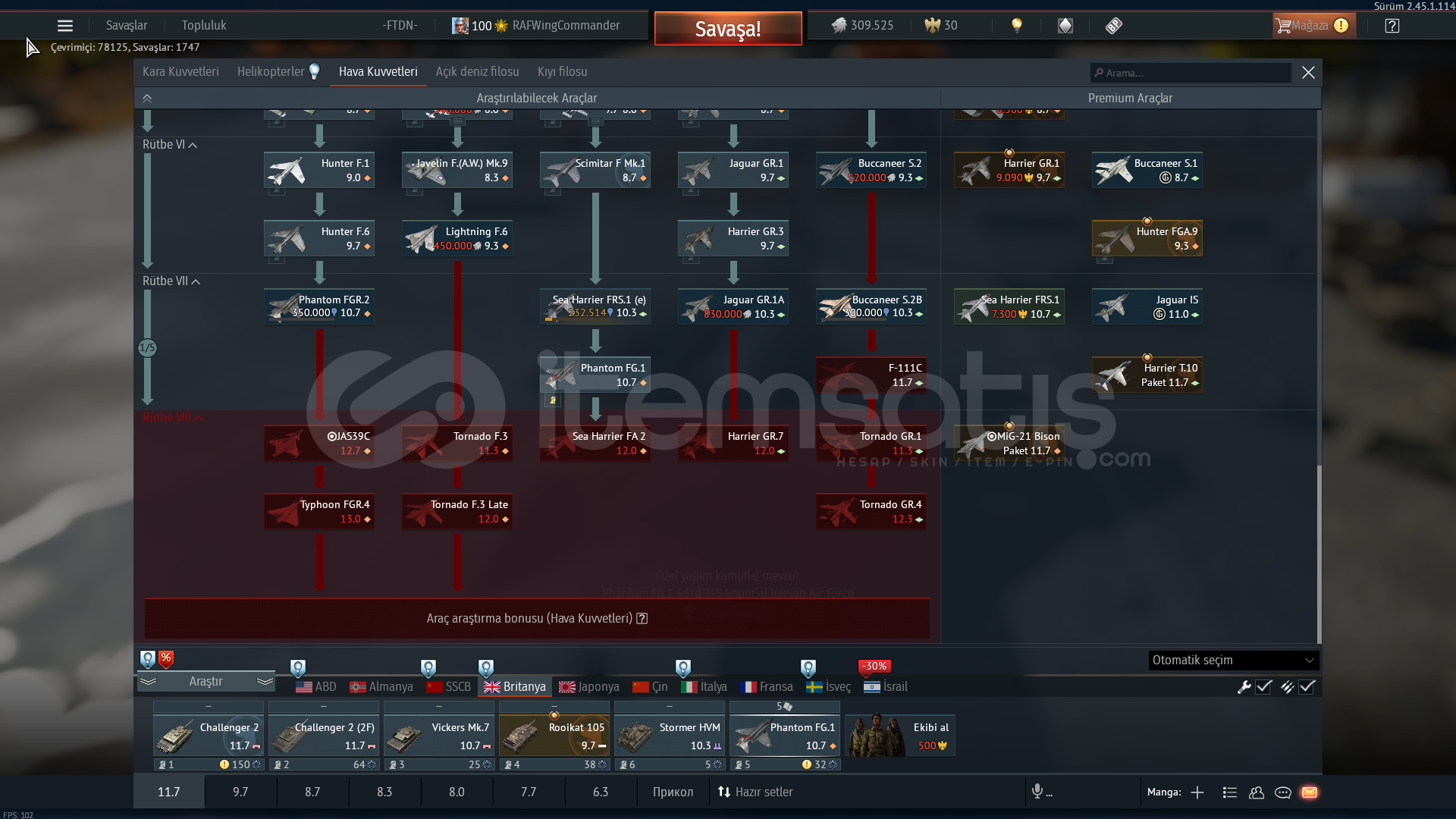Switch to Kıyı filosu tab
The width and height of the screenshot is (1456, 819).
pos(562,72)
